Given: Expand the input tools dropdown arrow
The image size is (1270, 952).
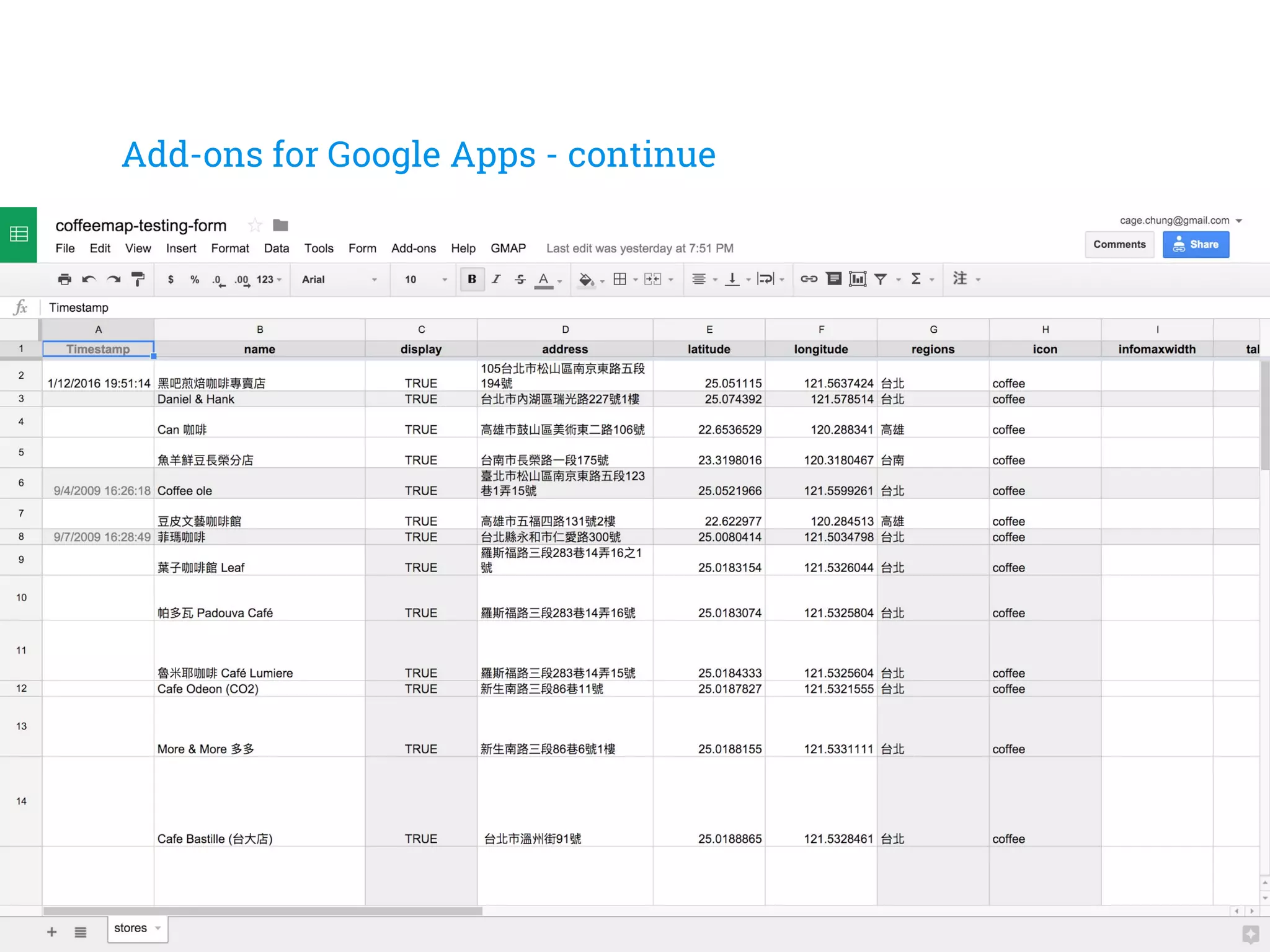Looking at the screenshot, I should [x=978, y=280].
